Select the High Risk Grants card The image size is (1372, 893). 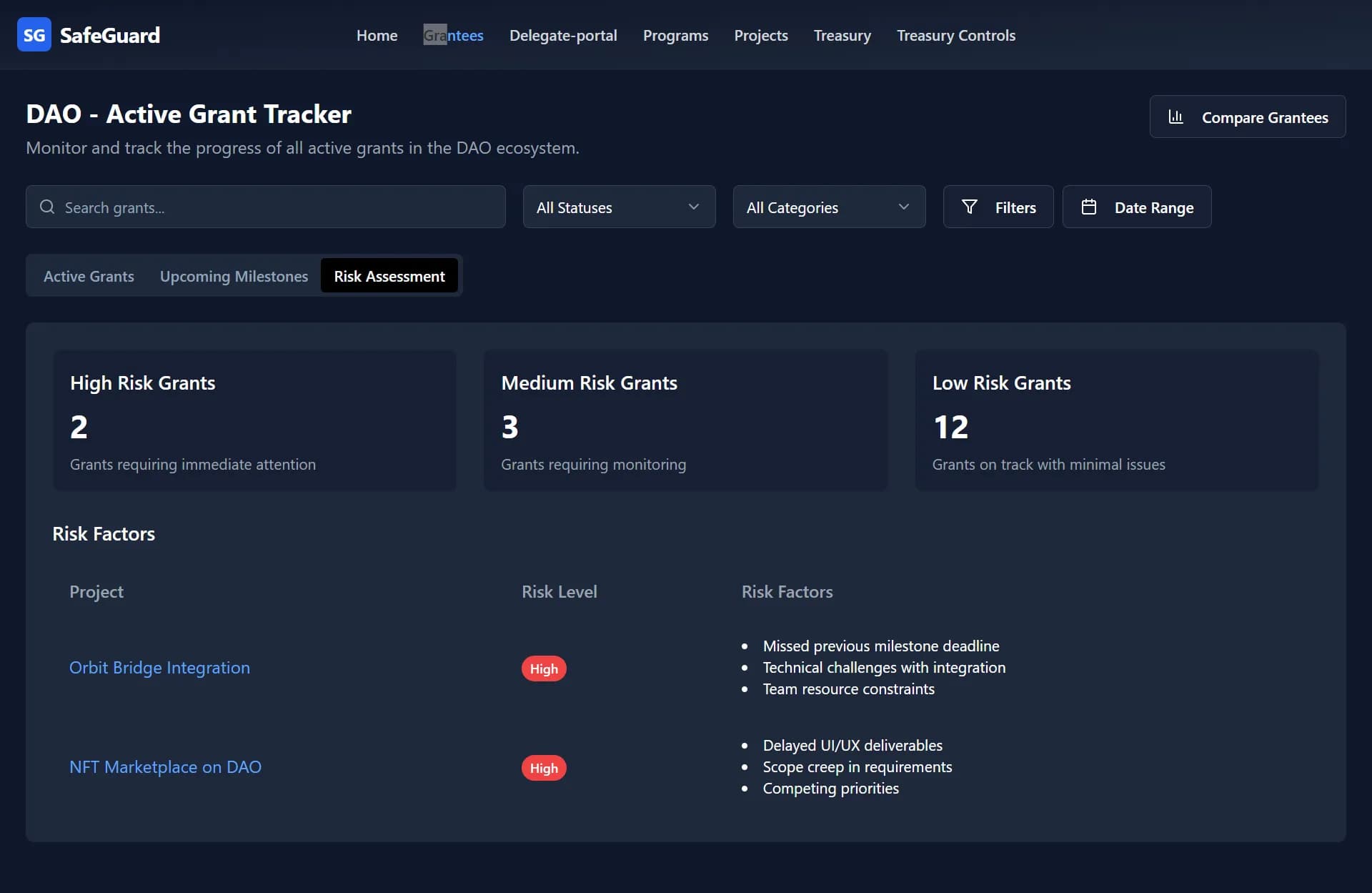coord(255,420)
